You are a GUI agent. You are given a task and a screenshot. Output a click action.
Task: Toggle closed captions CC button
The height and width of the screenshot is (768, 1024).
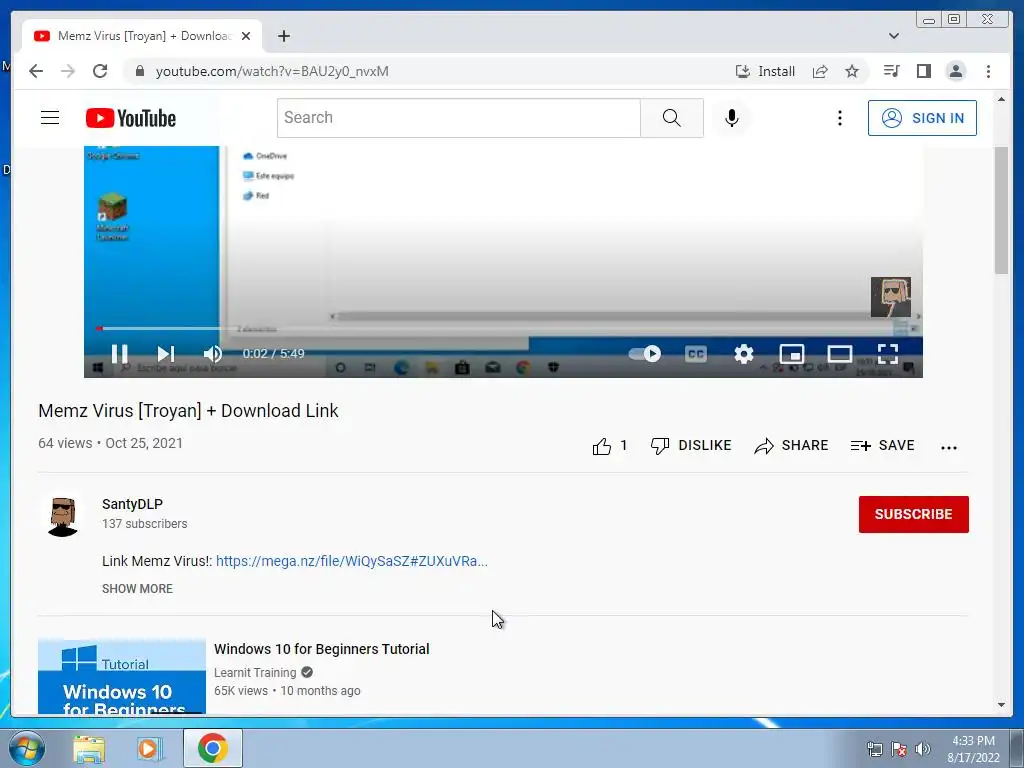(x=696, y=354)
